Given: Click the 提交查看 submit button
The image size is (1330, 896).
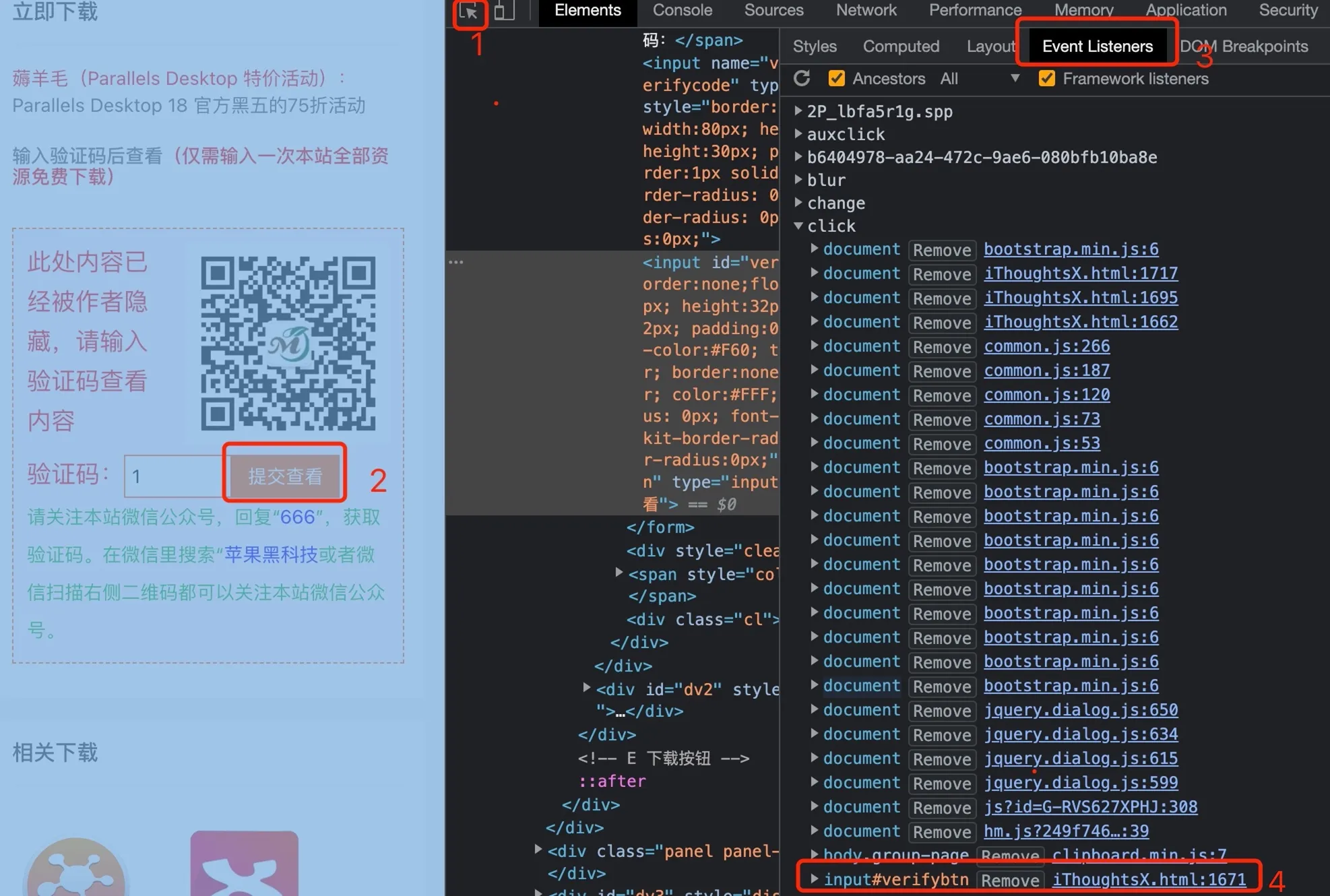Looking at the screenshot, I should click(285, 476).
